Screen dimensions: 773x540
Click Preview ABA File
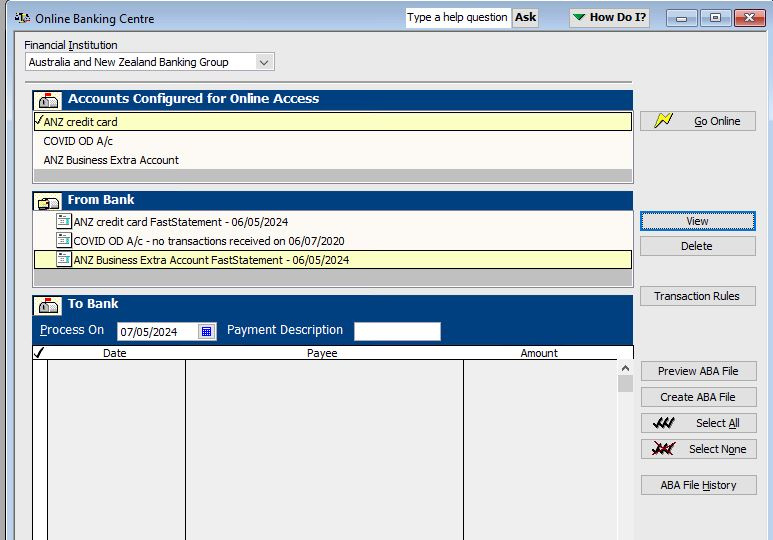[699, 371]
